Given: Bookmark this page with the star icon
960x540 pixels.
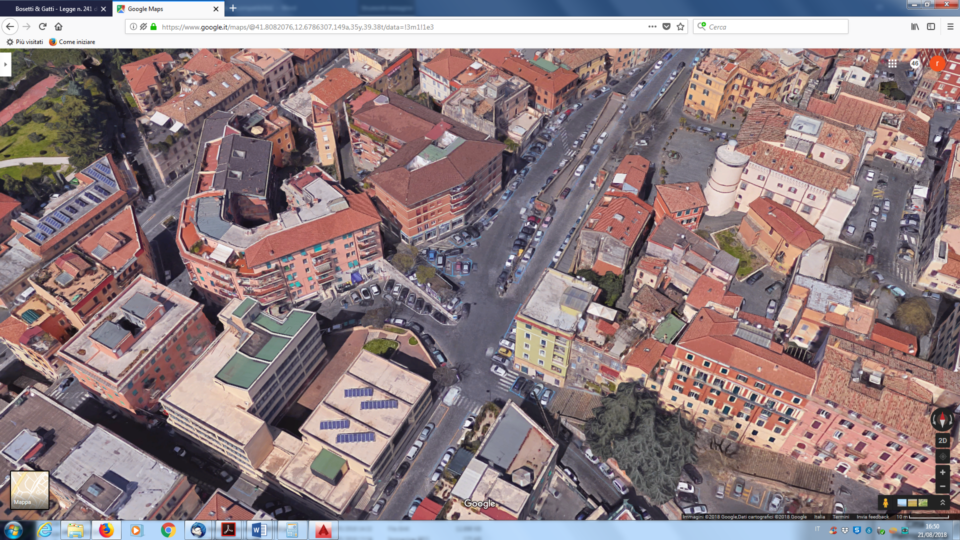Looking at the screenshot, I should [680, 27].
